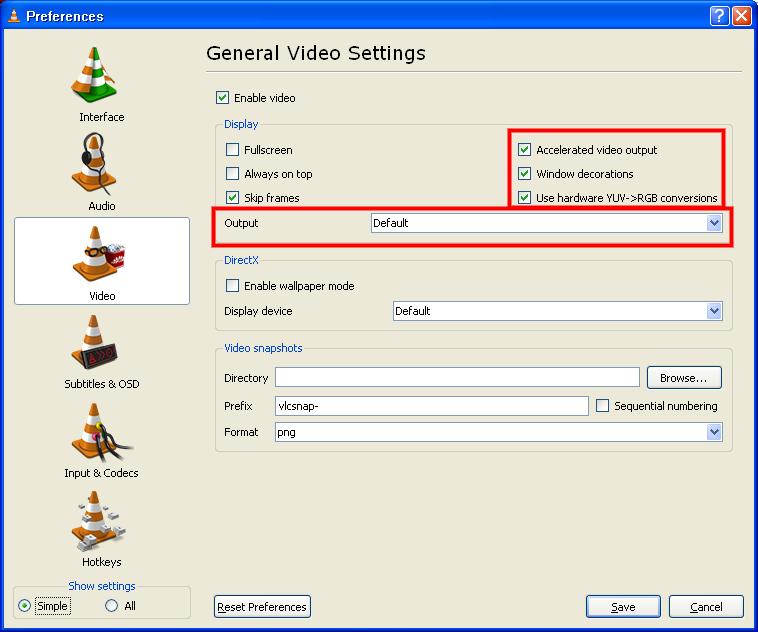The height and width of the screenshot is (632, 758).
Task: Check the Sequential numbering box
Action: 602,405
